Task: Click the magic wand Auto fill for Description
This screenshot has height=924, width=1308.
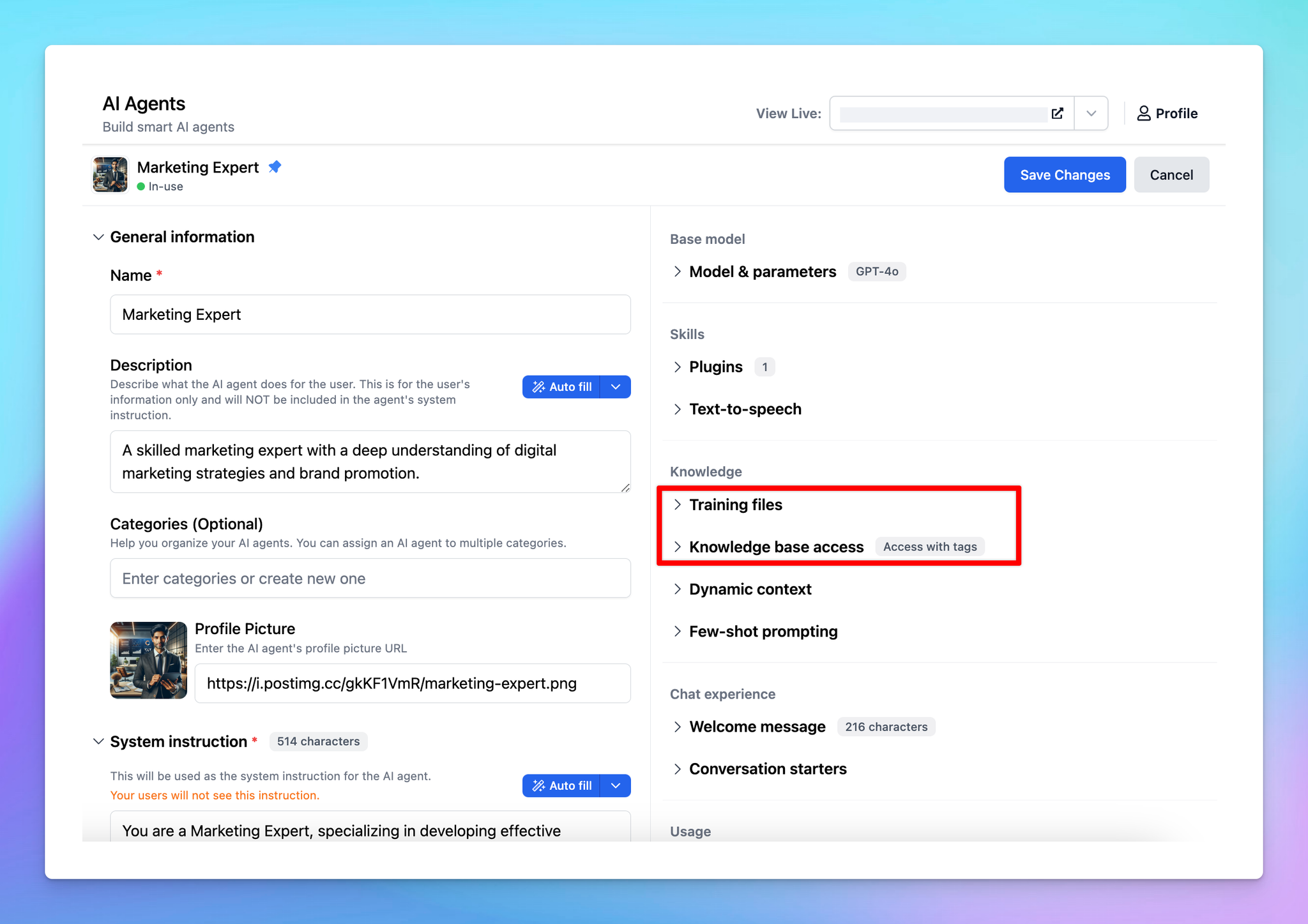Action: click(561, 387)
